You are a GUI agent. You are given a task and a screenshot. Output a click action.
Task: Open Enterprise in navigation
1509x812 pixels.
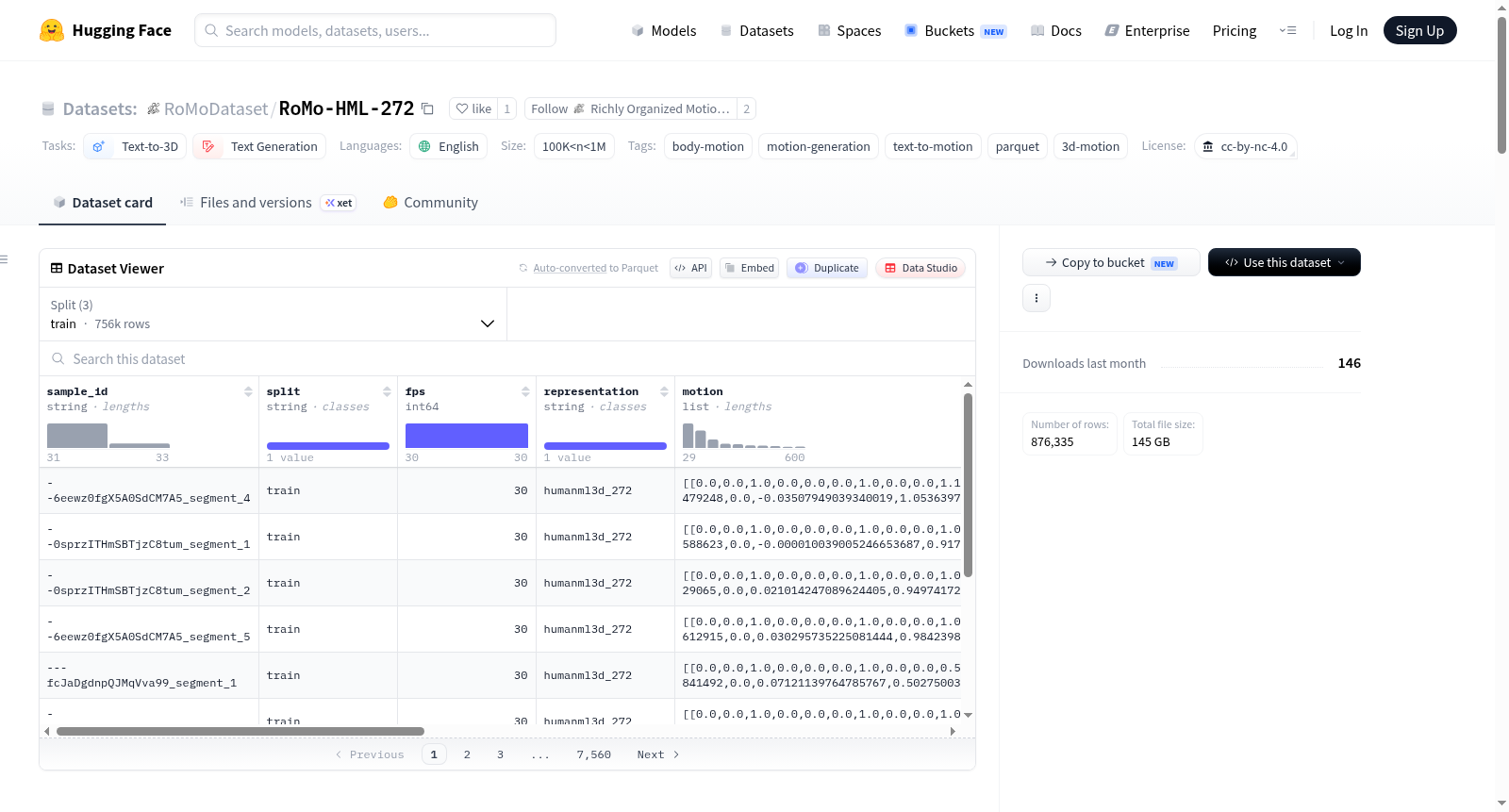tap(1147, 30)
